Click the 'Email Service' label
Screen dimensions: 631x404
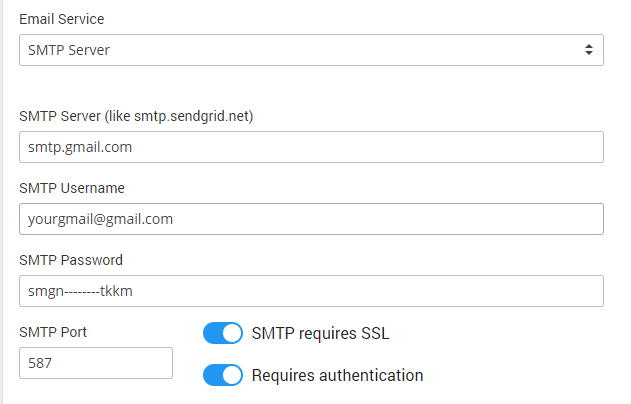(x=61, y=19)
